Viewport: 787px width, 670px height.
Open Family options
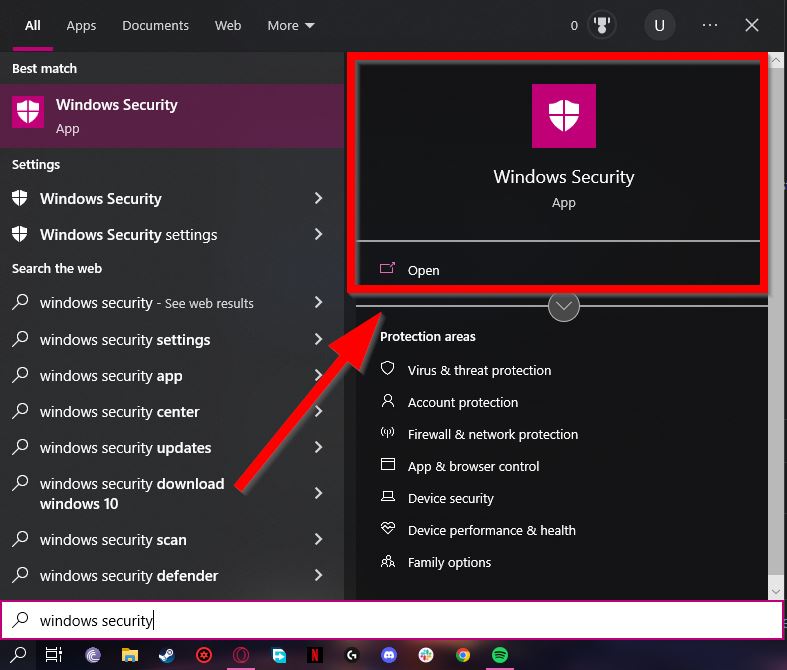tap(449, 562)
